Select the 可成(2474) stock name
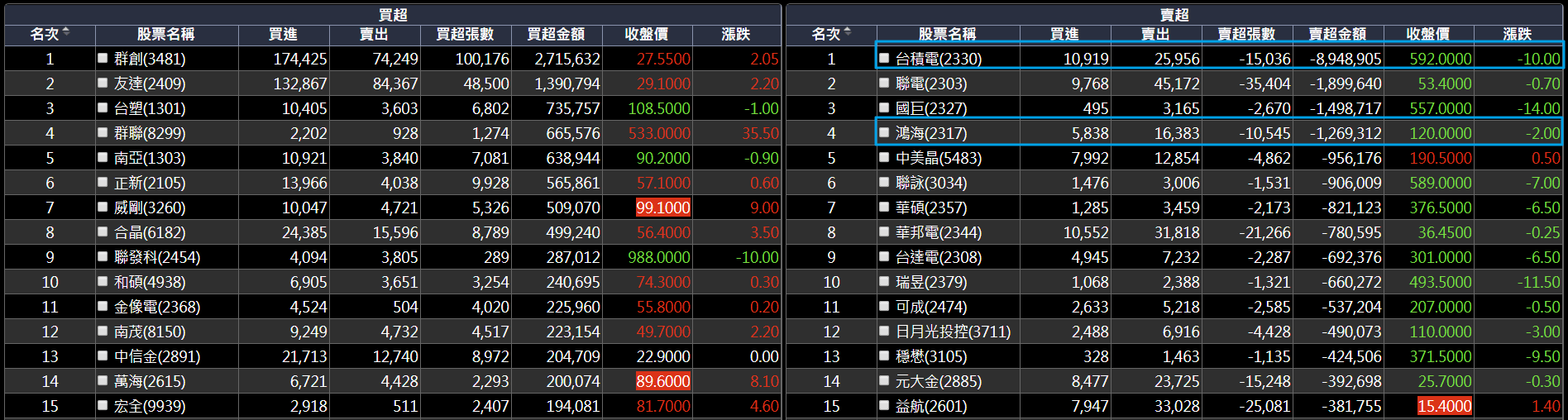1568x420 pixels. click(x=931, y=307)
